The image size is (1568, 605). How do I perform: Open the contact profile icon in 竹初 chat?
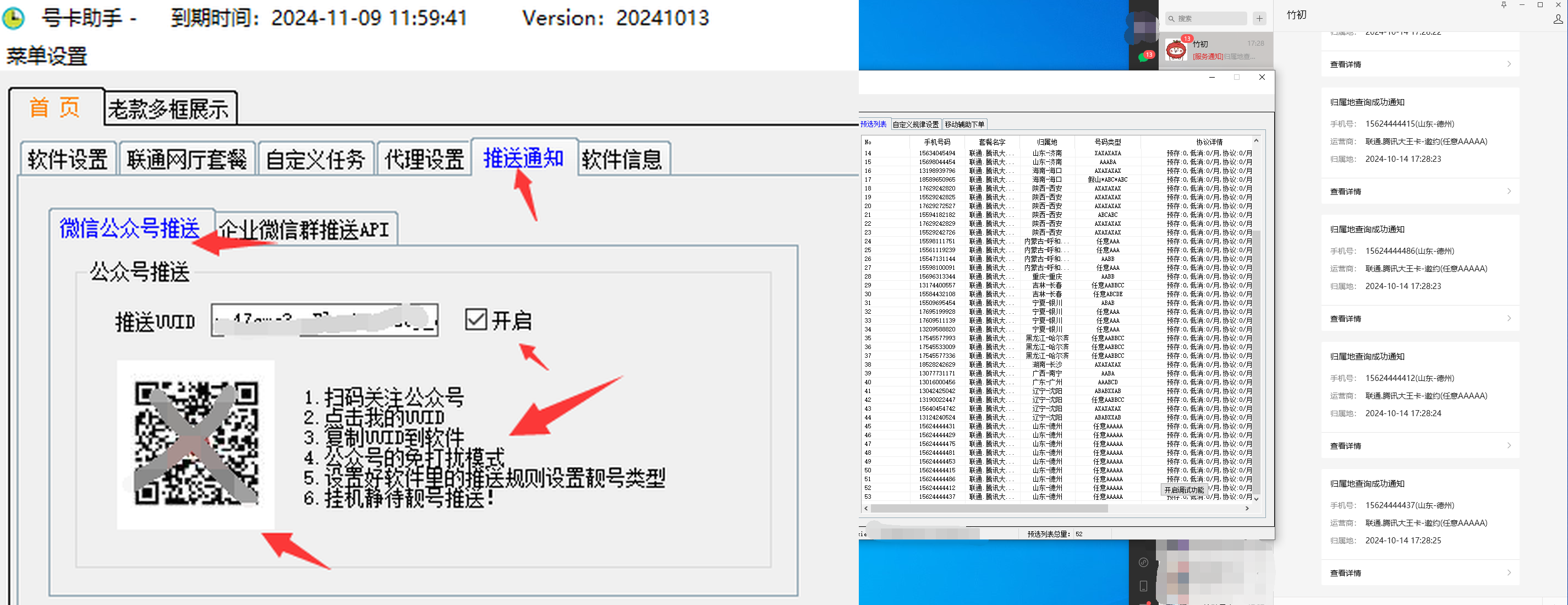point(1558,19)
